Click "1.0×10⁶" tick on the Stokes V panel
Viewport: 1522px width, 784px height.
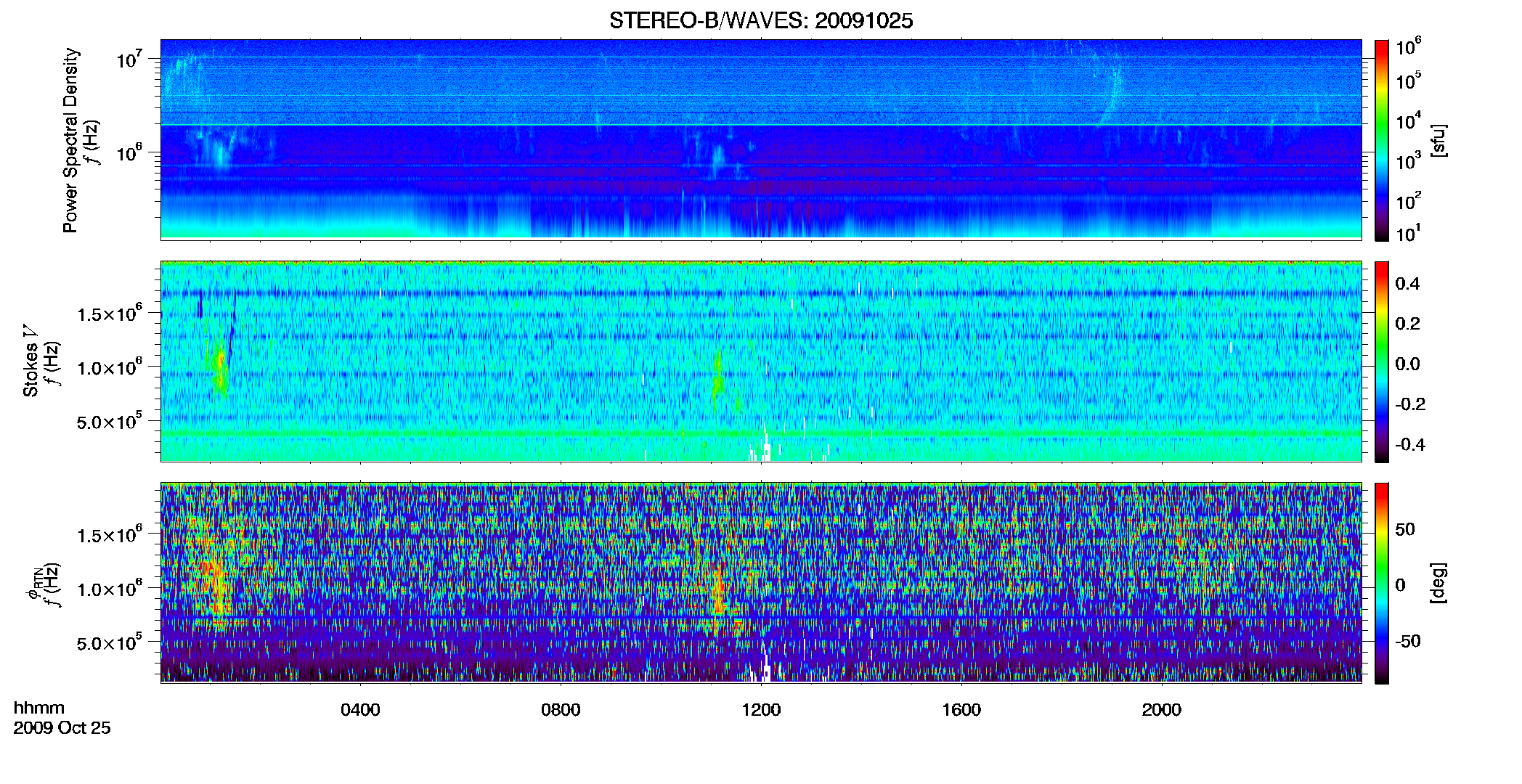click(110, 367)
